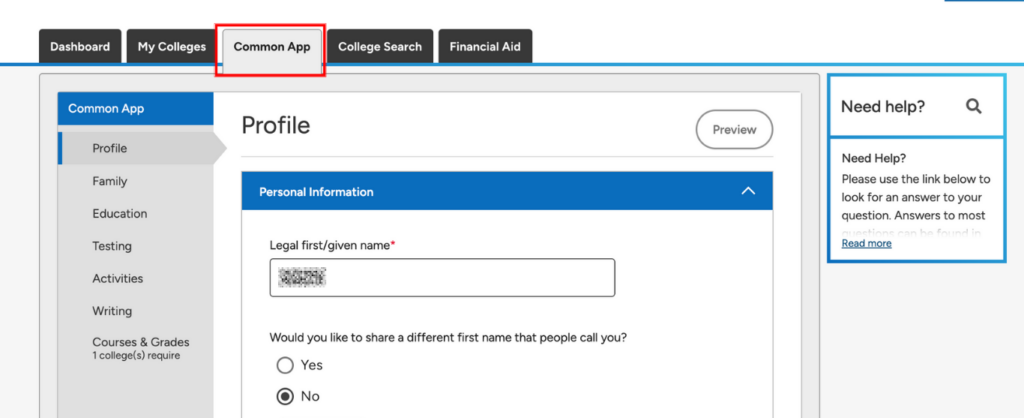Viewport: 1024px width, 418px height.
Task: Click the search magnifier icon in Need help
Action: tap(973, 106)
